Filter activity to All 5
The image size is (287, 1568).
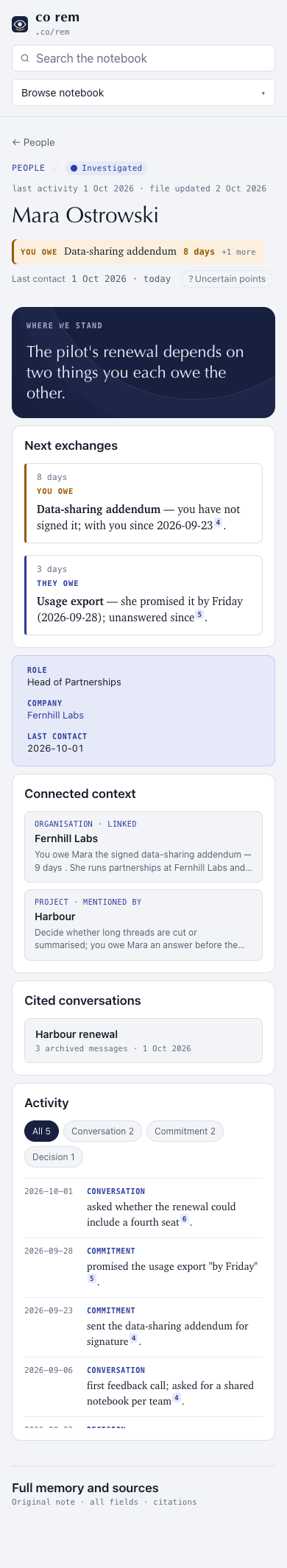point(41,1131)
